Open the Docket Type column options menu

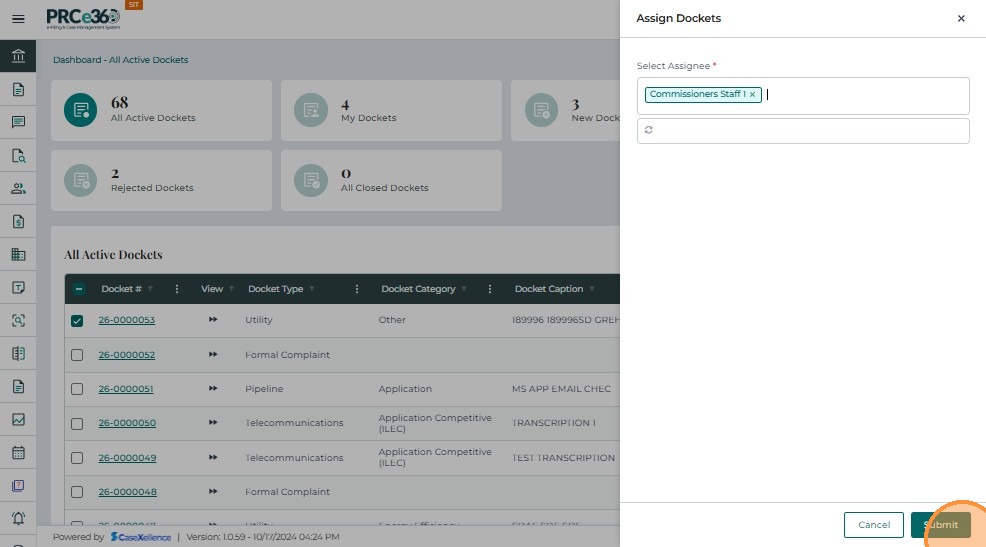(x=357, y=289)
